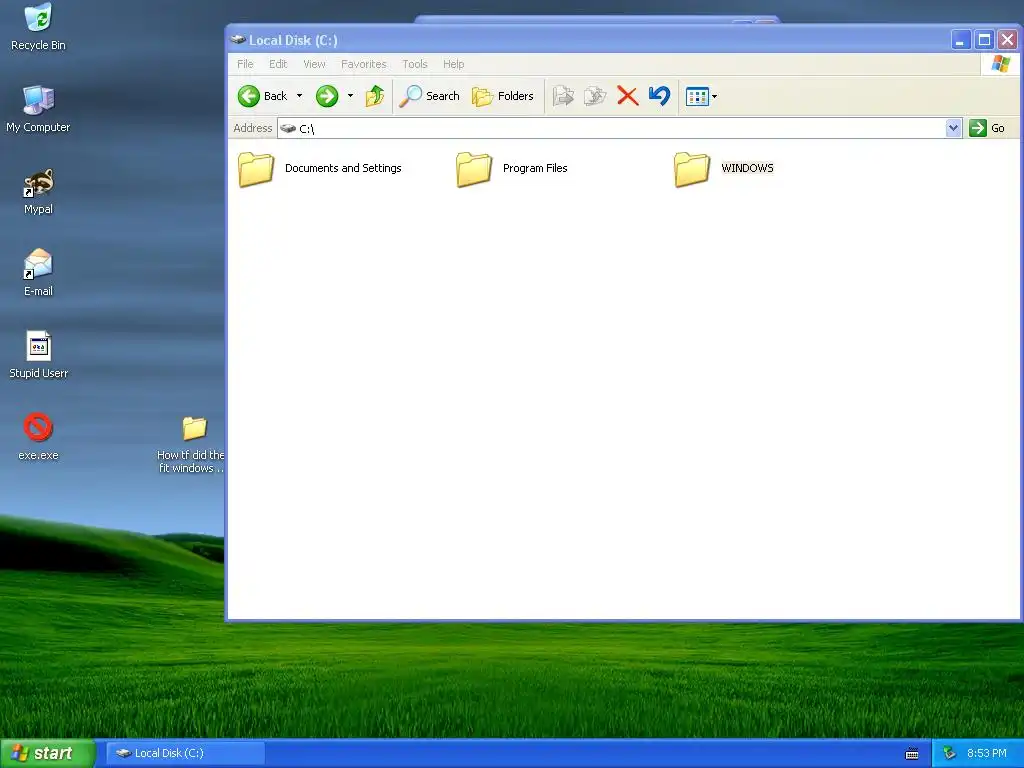
Task: Click the green Forward arrow button
Action: (327, 96)
